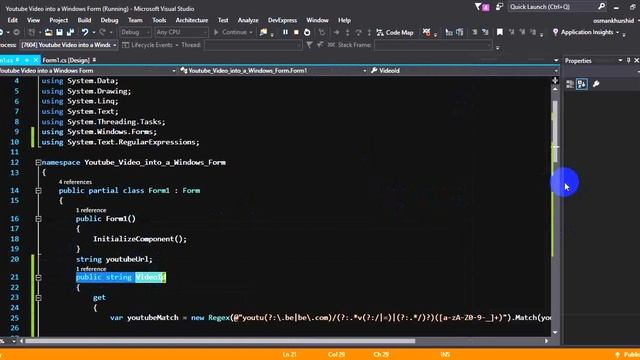Sort properties with the Categorized icon
The width and height of the screenshot is (640, 360).
click(x=570, y=84)
